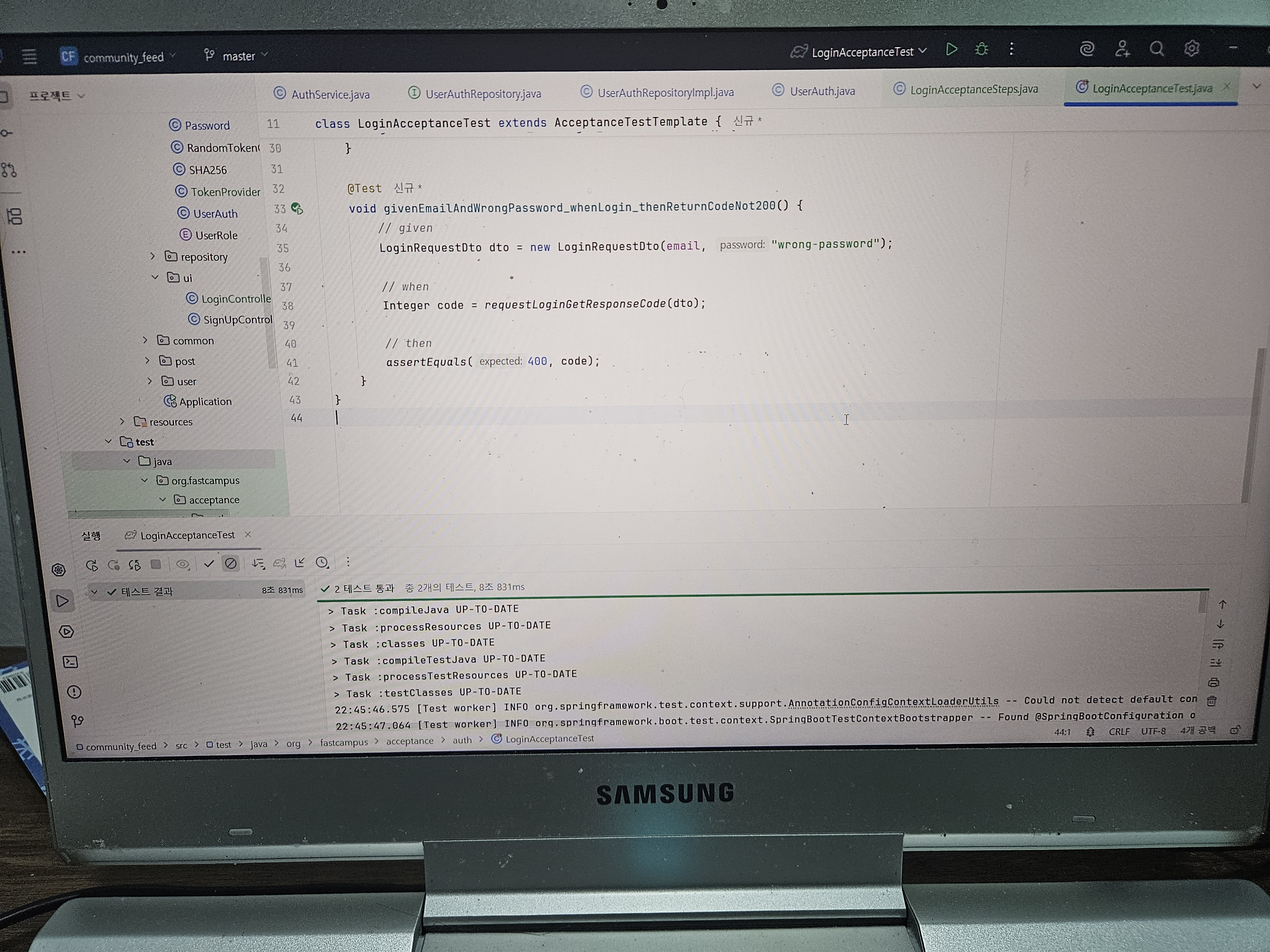Image resolution: width=1270 pixels, height=952 pixels.
Task: Open TokenProvider class in project tree
Action: coord(217,192)
